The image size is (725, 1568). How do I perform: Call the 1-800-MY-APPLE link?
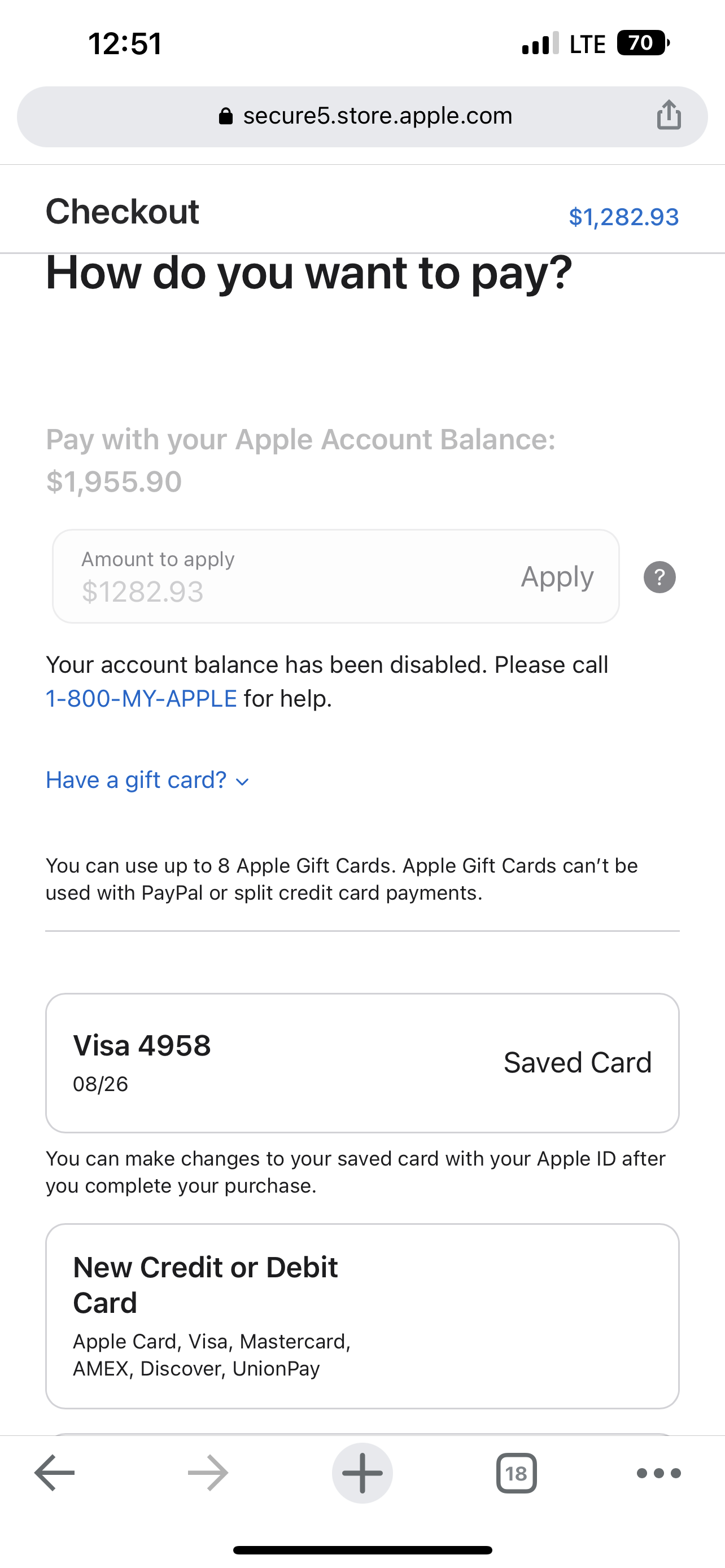click(x=141, y=698)
